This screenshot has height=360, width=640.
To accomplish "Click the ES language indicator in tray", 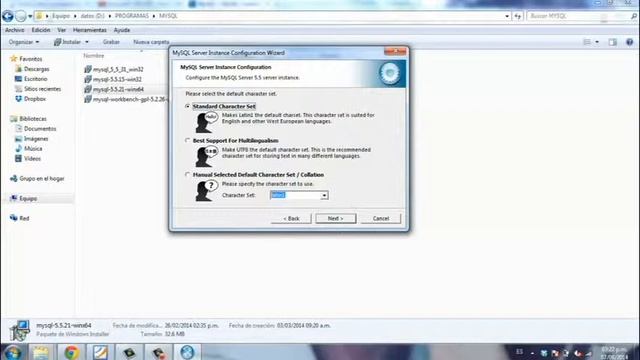I will tap(519, 352).
